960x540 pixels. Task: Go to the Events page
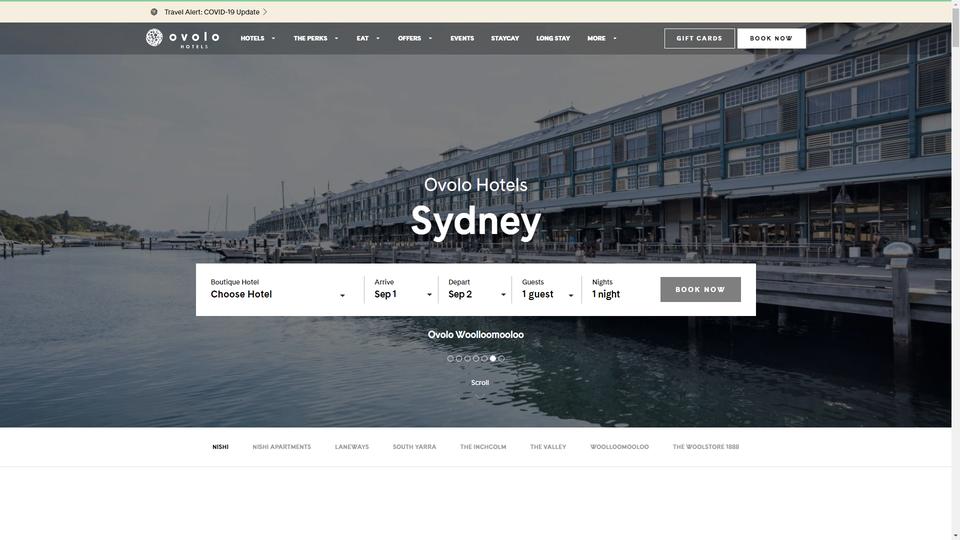pos(462,38)
